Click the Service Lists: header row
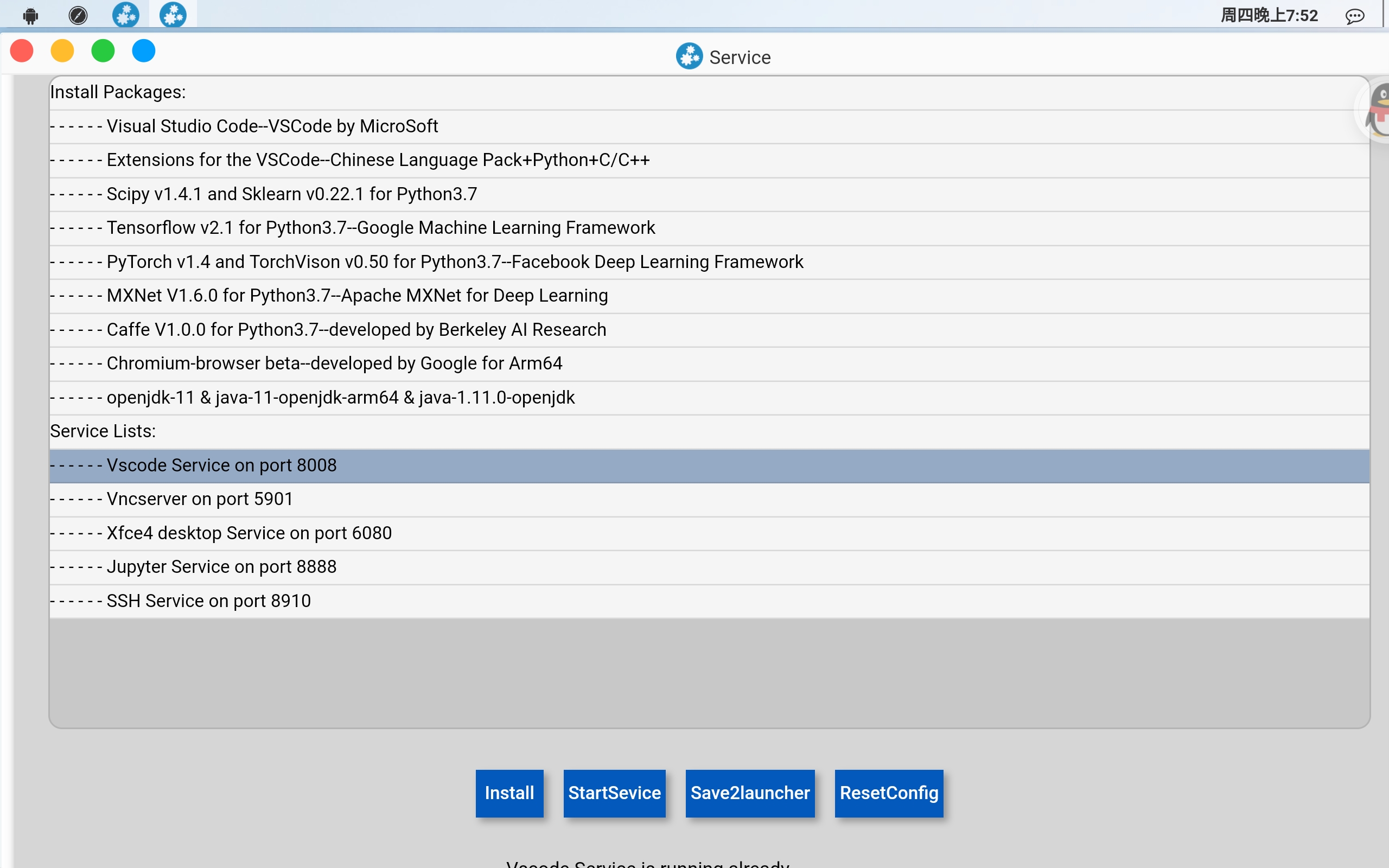The image size is (1389, 868). coord(710,432)
